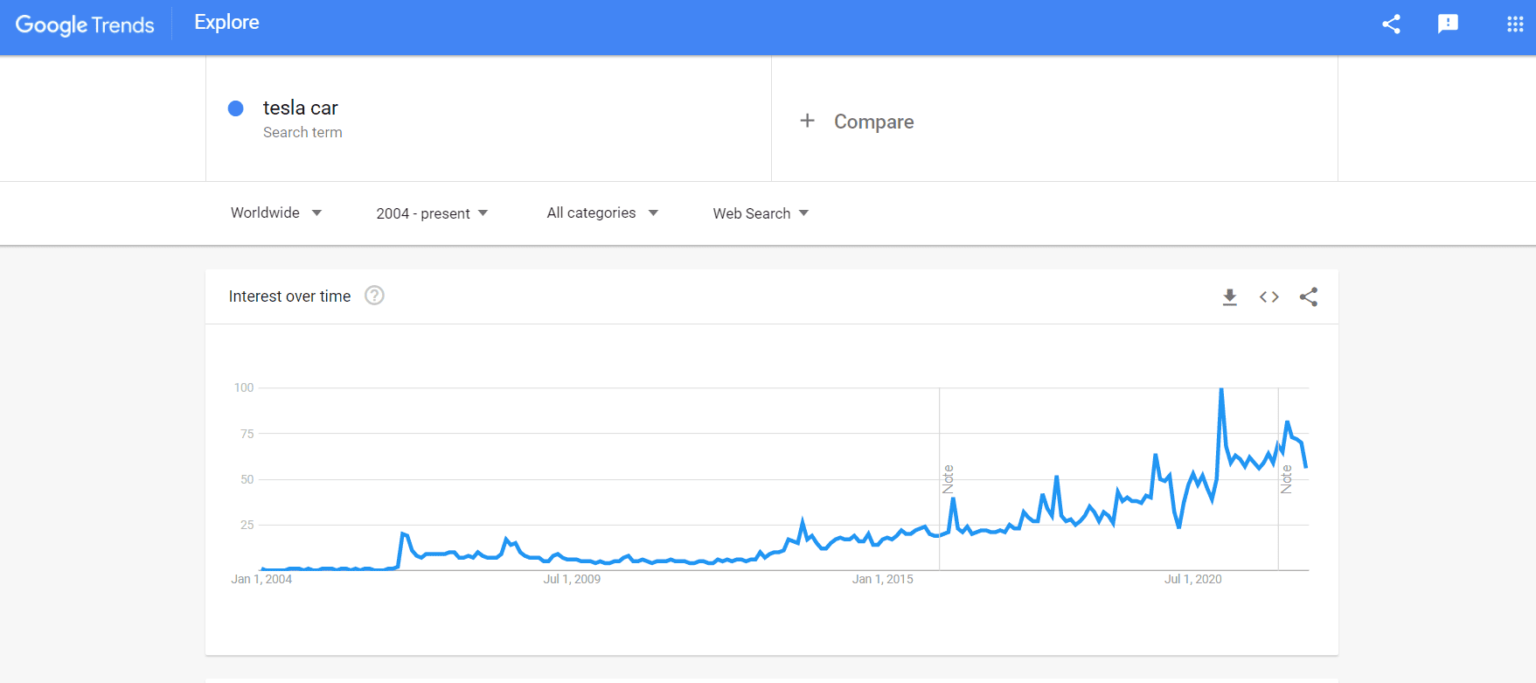Go to the Explore section
Image resolution: width=1536 pixels, height=683 pixels.
point(227,23)
